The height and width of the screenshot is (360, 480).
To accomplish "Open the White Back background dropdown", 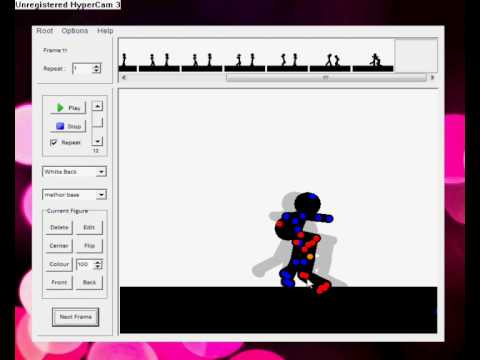I will click(x=74, y=172).
